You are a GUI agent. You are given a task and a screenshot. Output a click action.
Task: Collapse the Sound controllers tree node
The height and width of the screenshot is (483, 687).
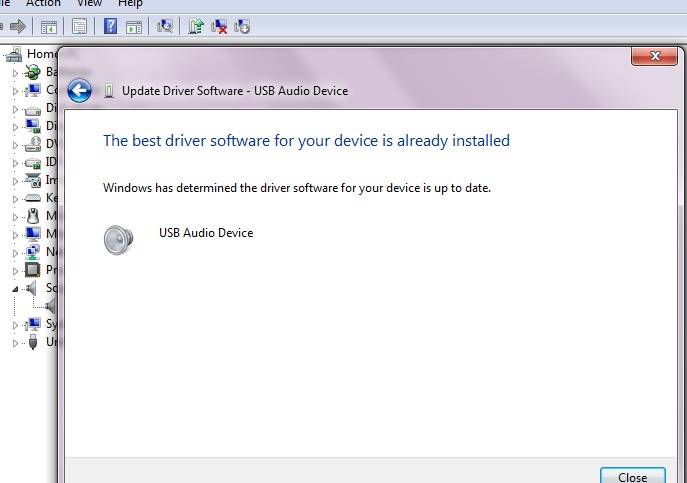[15, 289]
